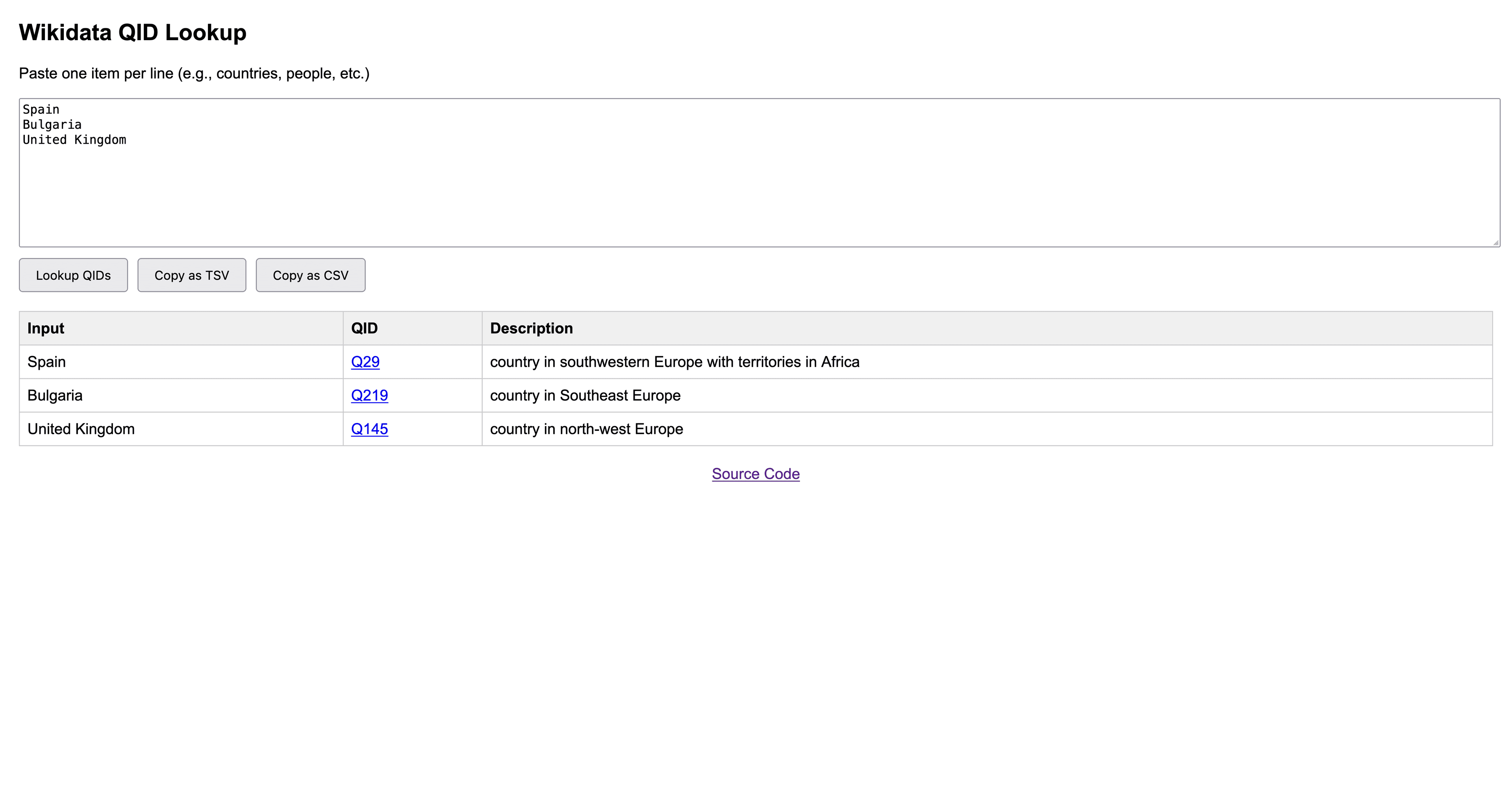Open the Q29 Wikidata link for Spain

[x=365, y=362]
